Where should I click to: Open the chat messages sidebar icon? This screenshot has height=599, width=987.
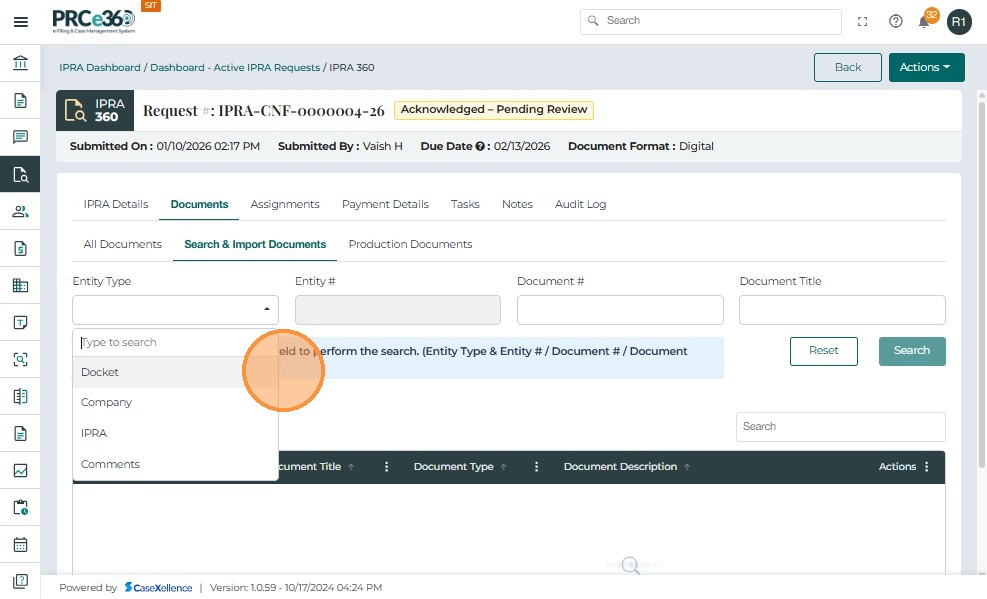(x=20, y=137)
